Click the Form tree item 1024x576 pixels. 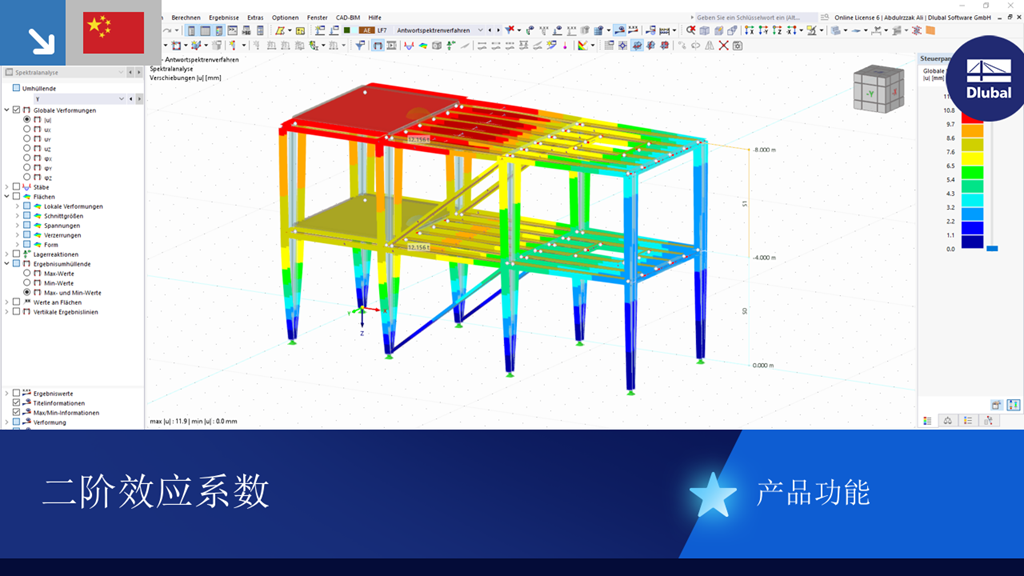(x=51, y=245)
